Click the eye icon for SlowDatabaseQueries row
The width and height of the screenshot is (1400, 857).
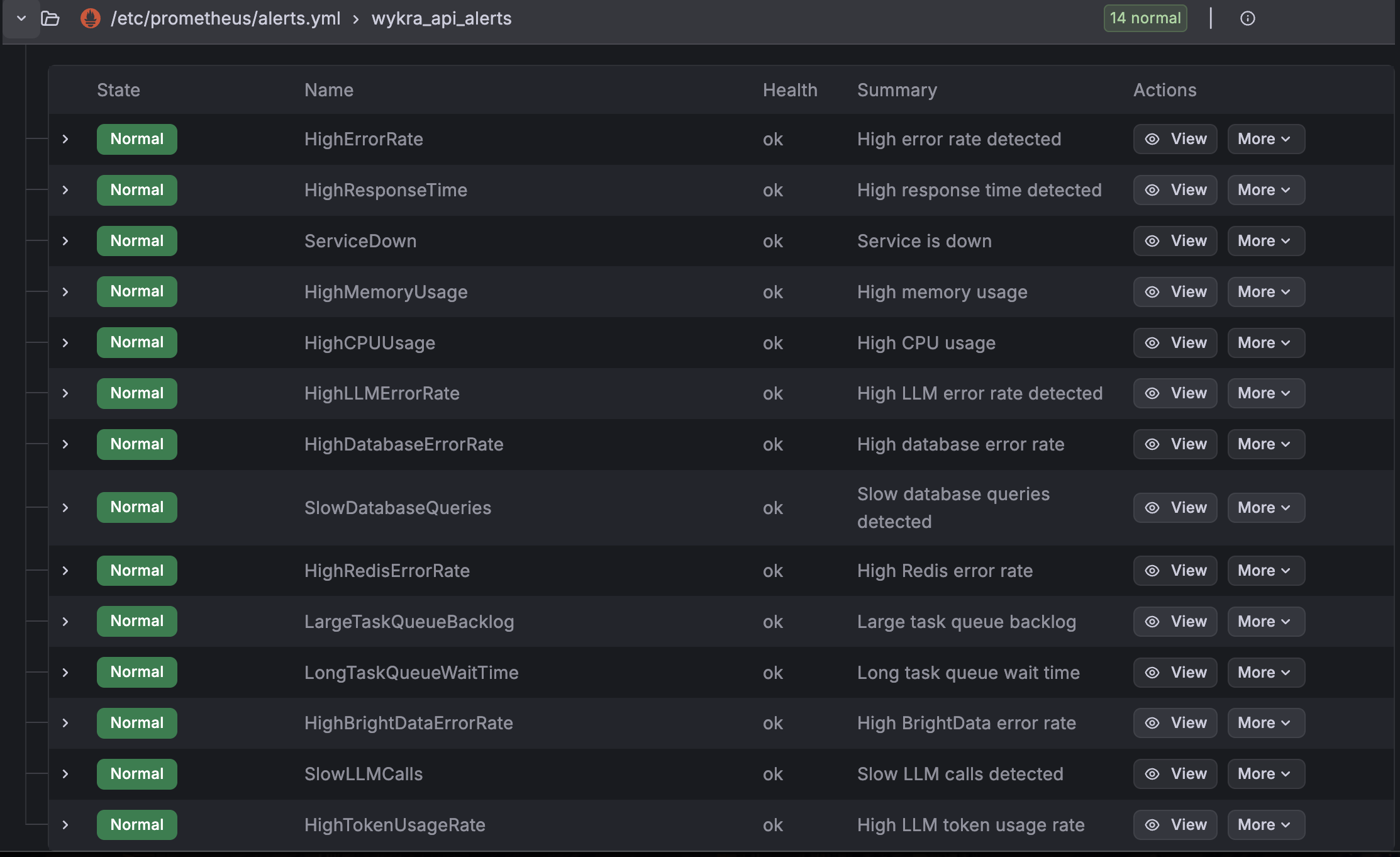(x=1152, y=508)
